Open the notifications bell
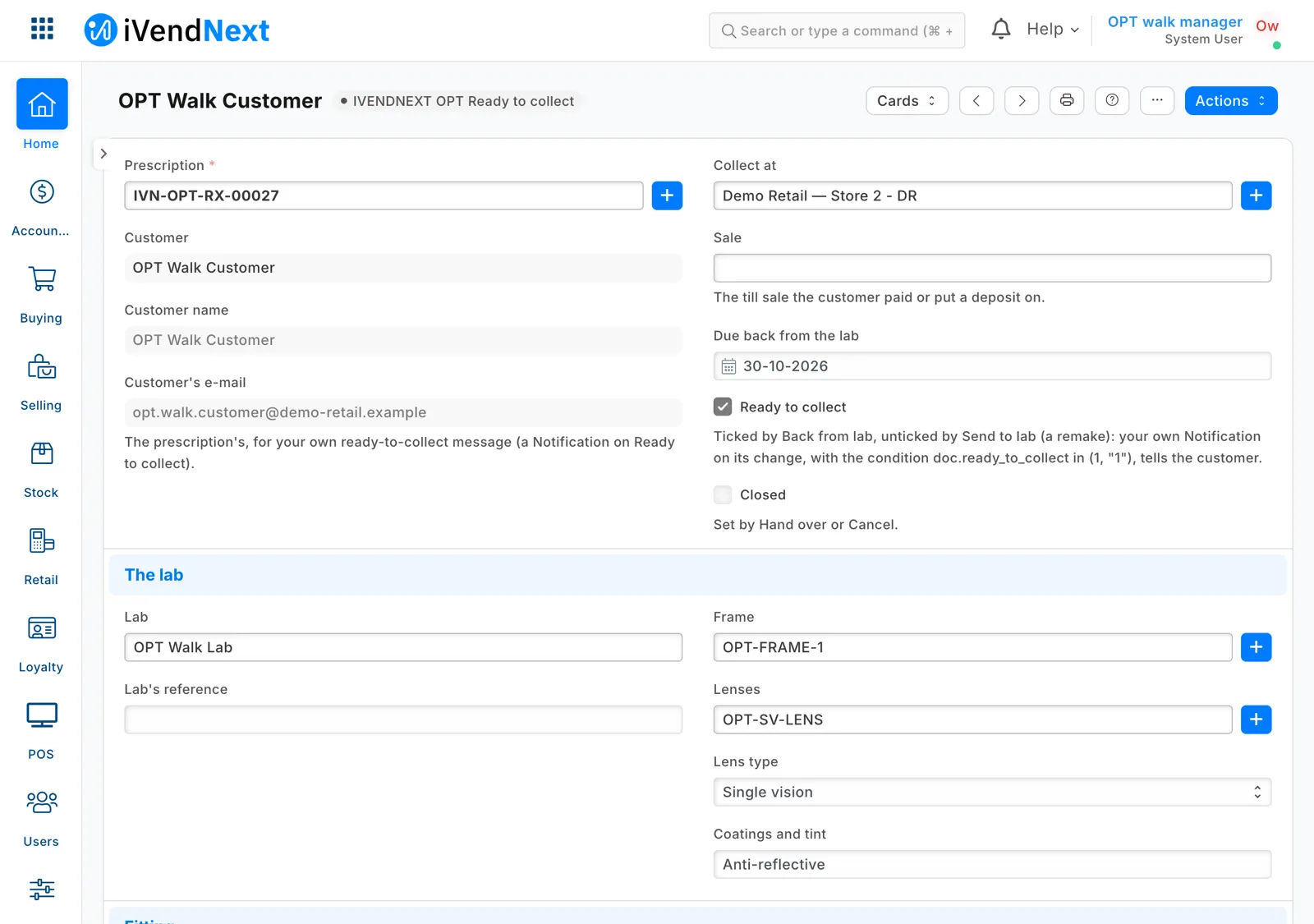The height and width of the screenshot is (924, 1314). [1000, 30]
